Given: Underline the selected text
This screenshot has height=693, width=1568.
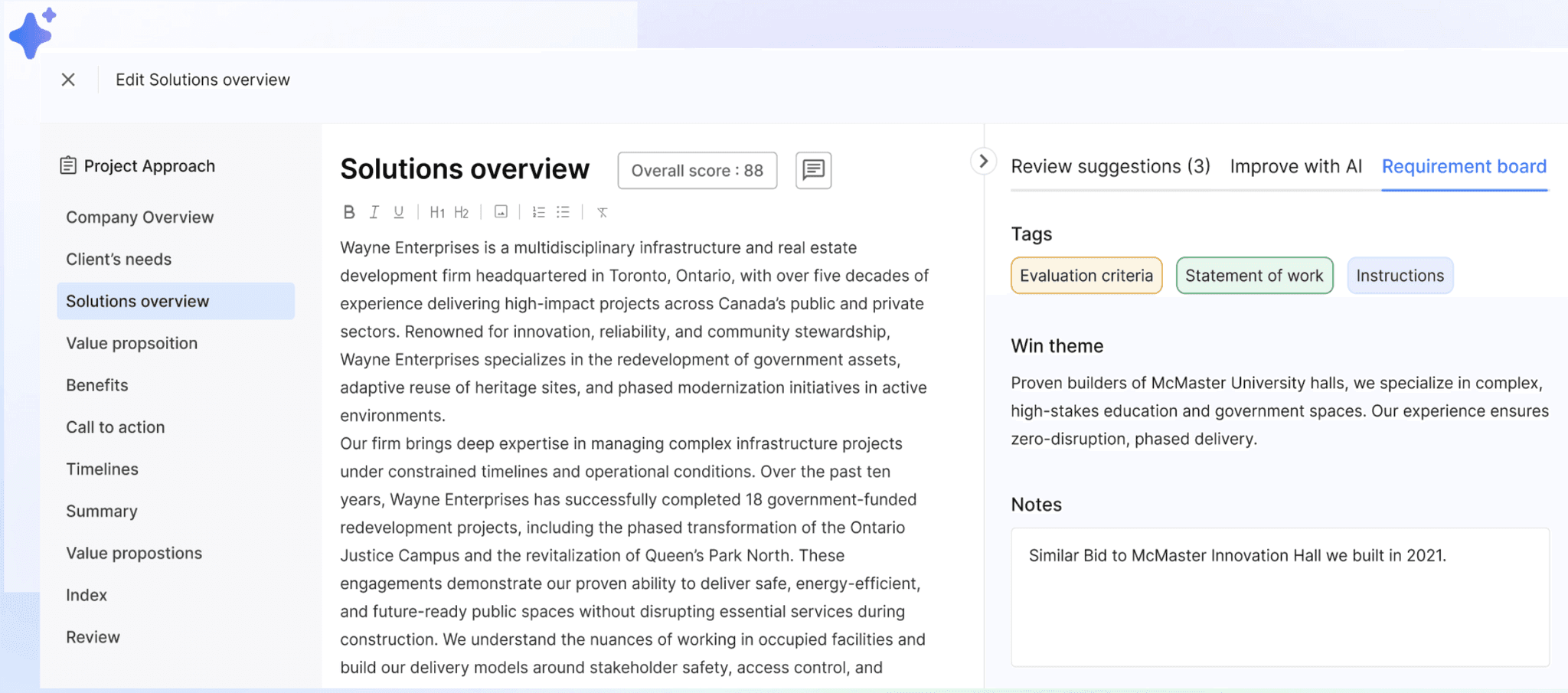Looking at the screenshot, I should [399, 212].
